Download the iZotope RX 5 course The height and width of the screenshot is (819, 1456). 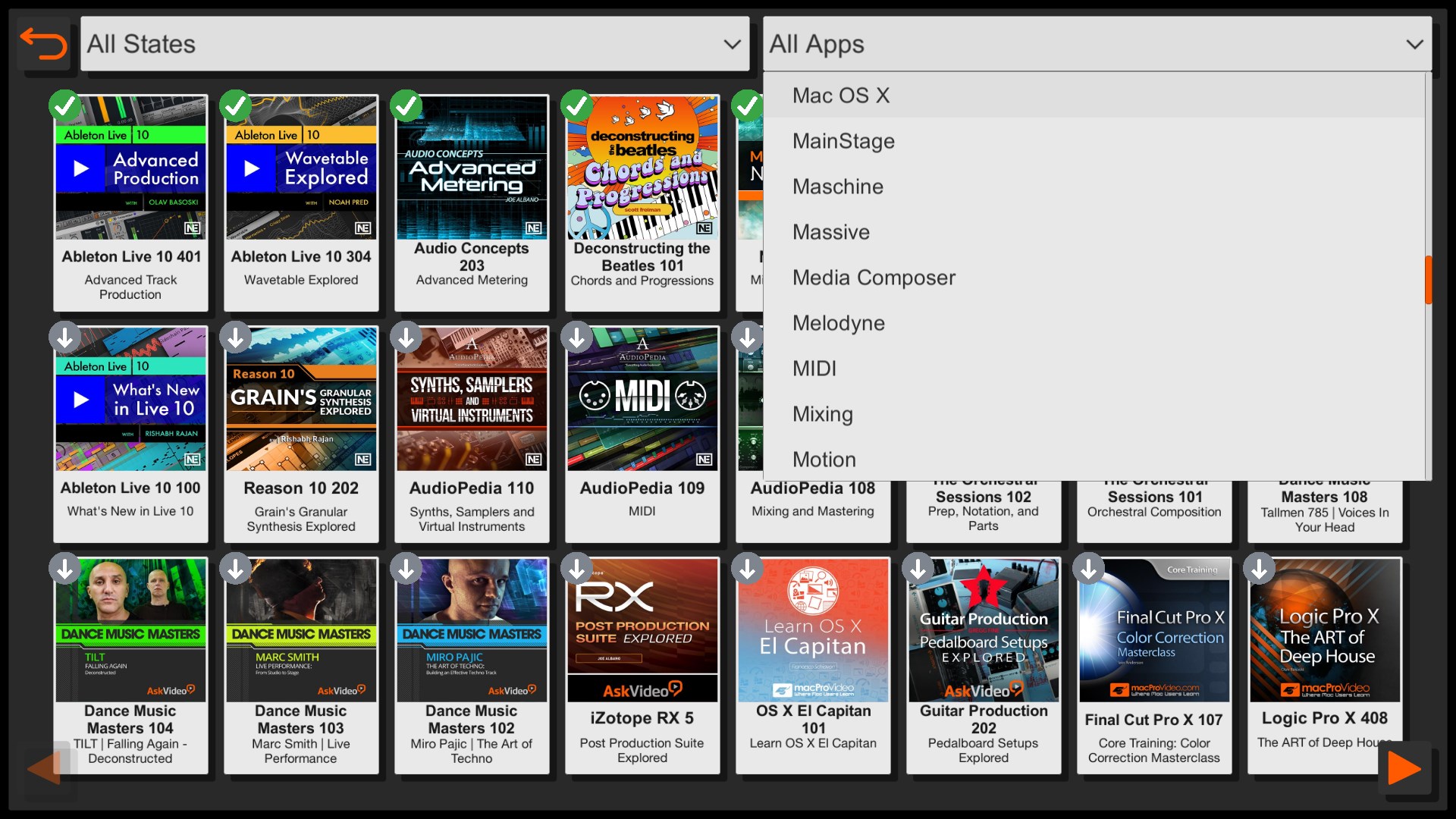point(577,569)
